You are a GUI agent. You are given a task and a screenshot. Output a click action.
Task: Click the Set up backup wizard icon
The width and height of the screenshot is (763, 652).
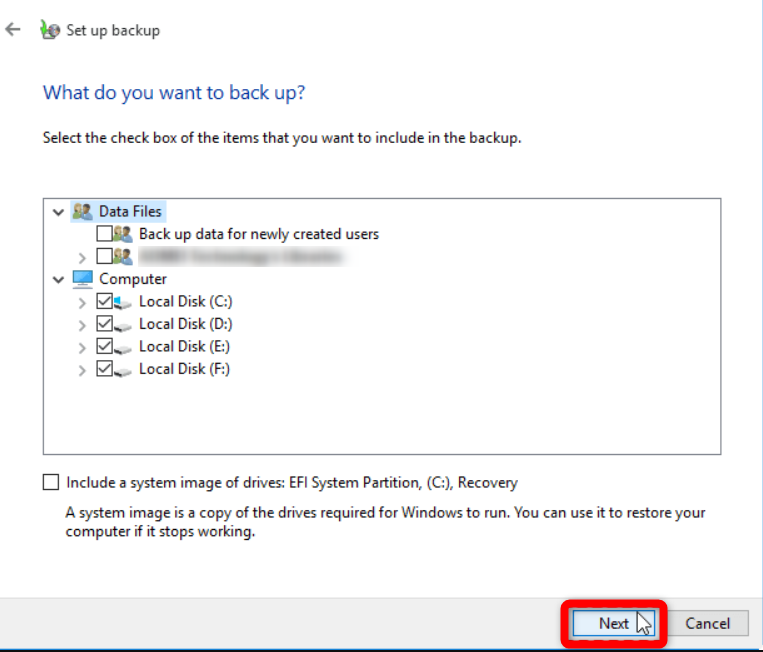pos(50,31)
